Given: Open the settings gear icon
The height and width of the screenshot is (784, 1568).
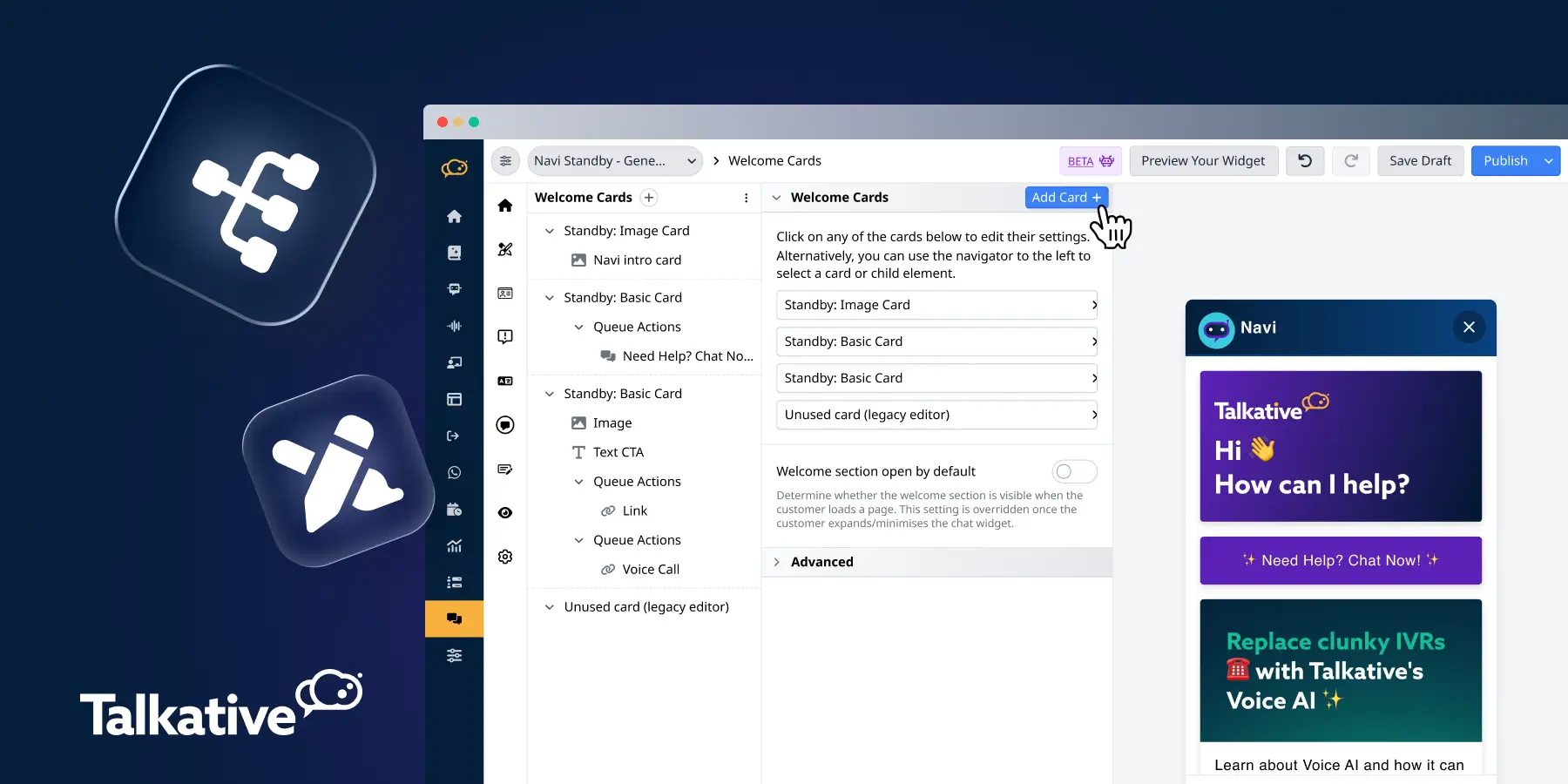Looking at the screenshot, I should 504,556.
